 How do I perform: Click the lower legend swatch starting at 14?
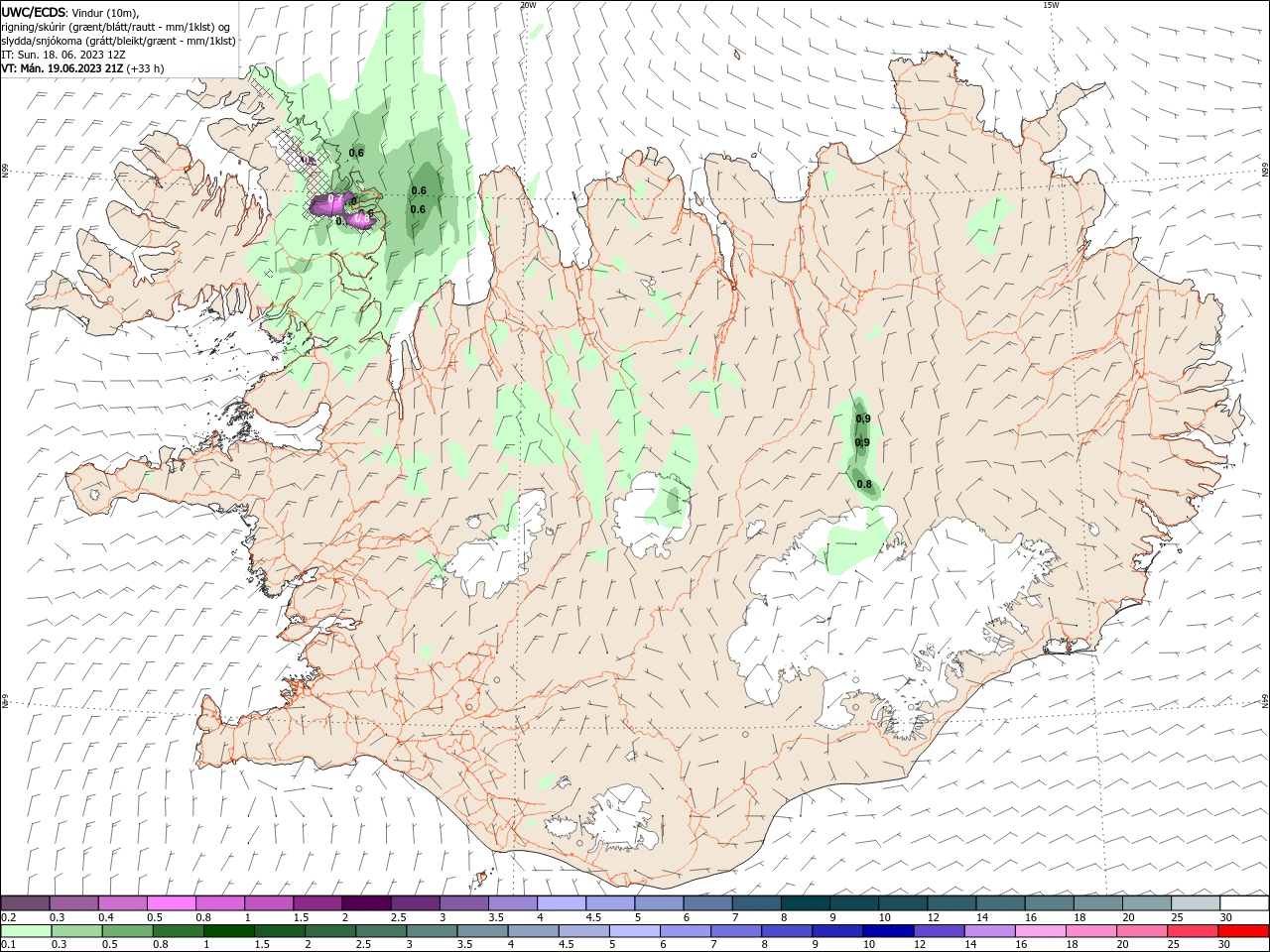[989, 931]
